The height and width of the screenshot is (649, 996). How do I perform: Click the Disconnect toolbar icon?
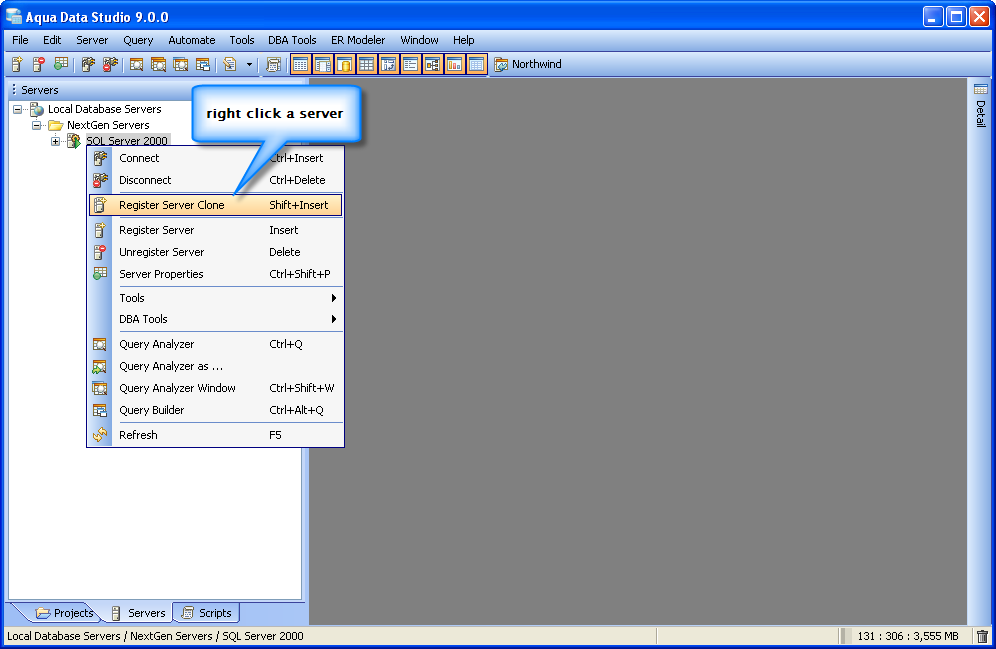coord(111,64)
